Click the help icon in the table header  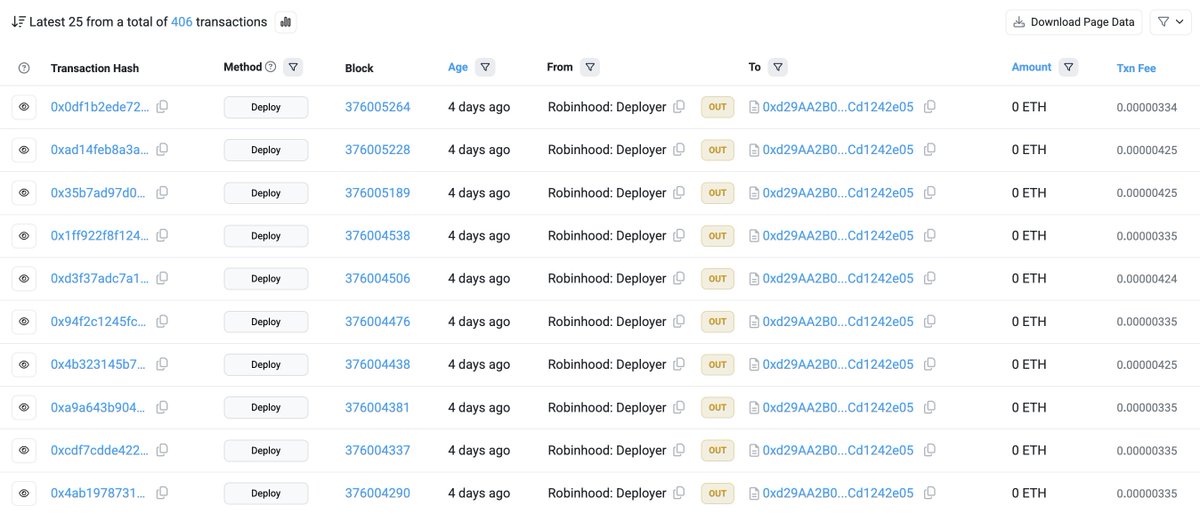click(25, 68)
